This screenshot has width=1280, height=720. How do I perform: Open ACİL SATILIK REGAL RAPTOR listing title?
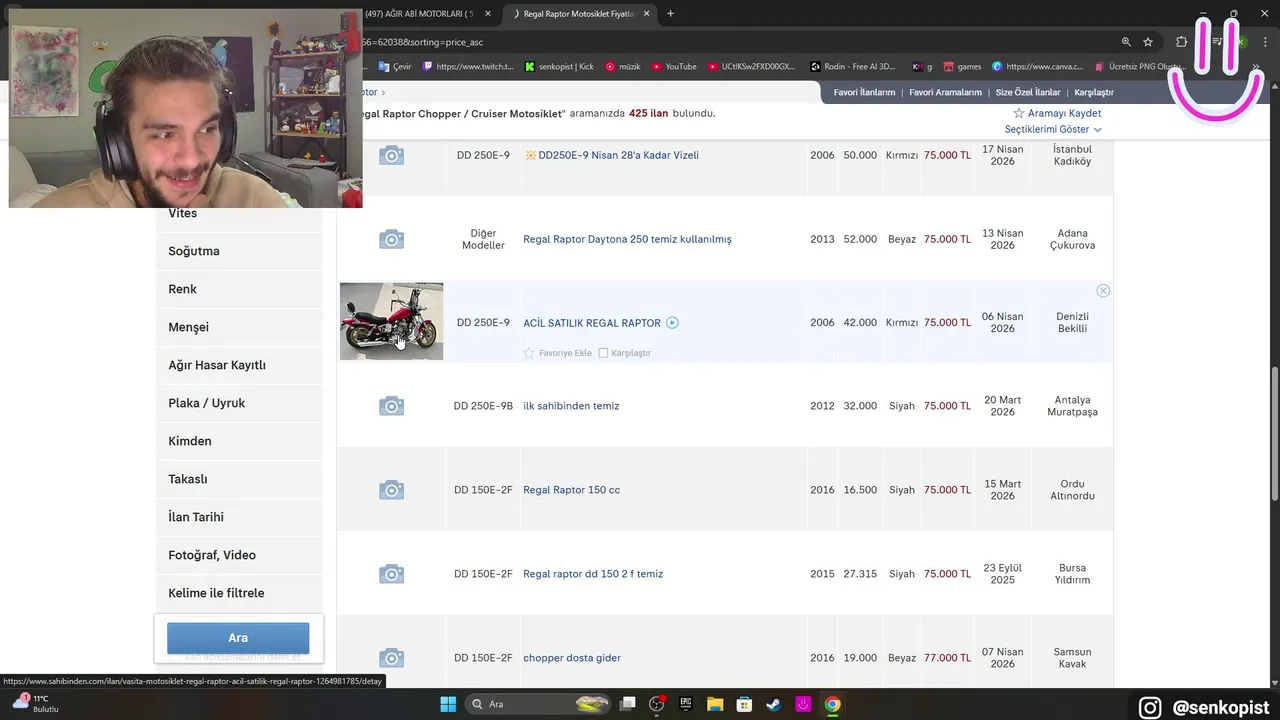pyautogui.click(x=592, y=323)
